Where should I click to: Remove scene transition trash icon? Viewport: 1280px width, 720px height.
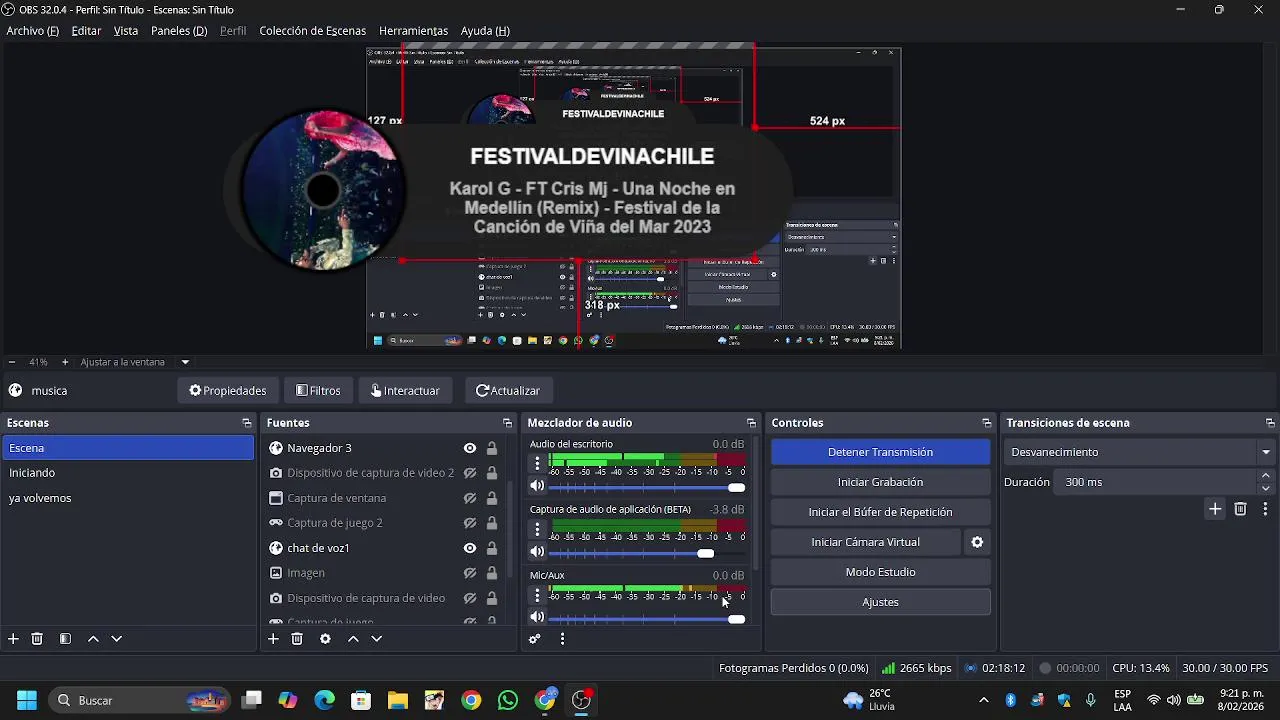pyautogui.click(x=1240, y=509)
